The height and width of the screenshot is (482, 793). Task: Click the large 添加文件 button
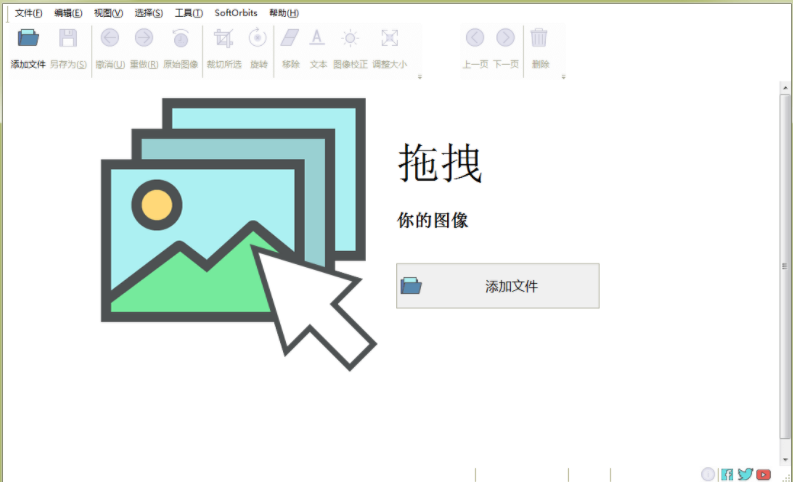click(x=498, y=286)
